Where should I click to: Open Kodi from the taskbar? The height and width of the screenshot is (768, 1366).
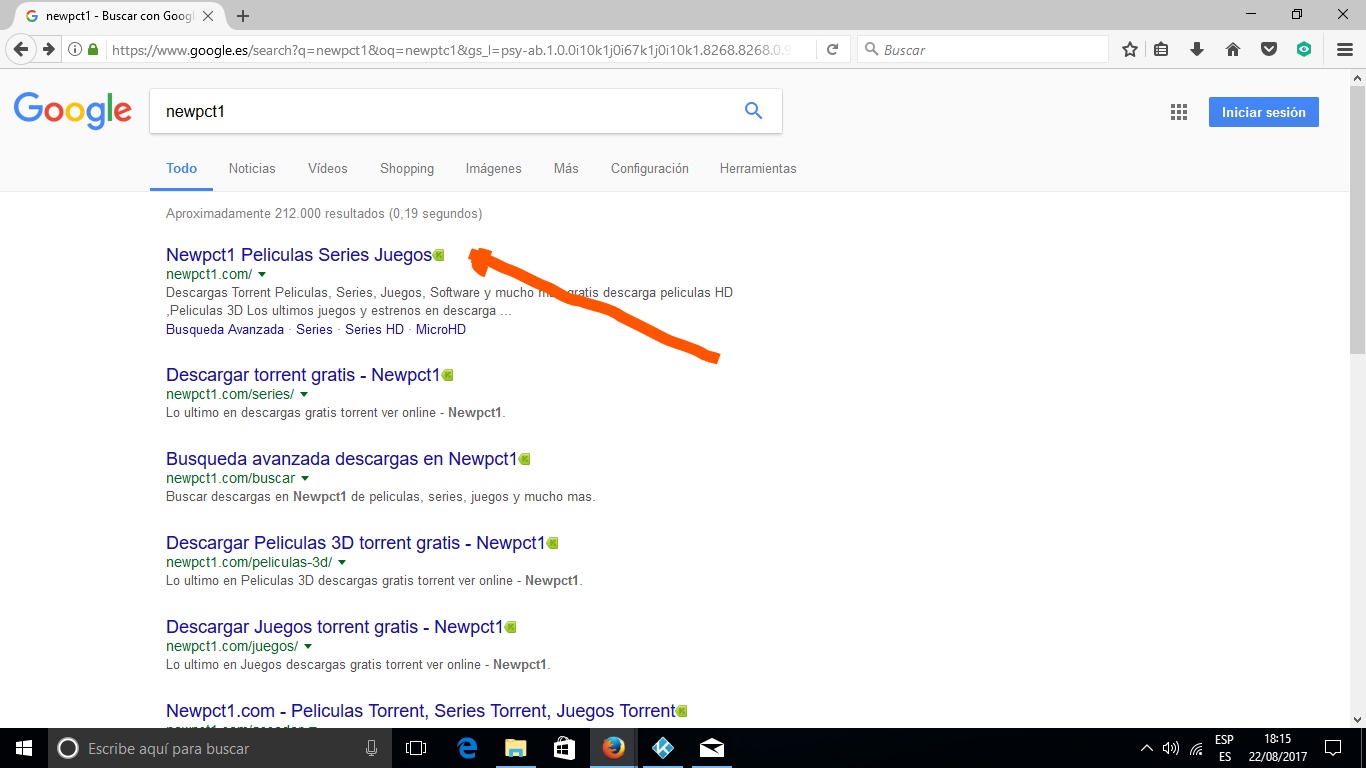662,748
